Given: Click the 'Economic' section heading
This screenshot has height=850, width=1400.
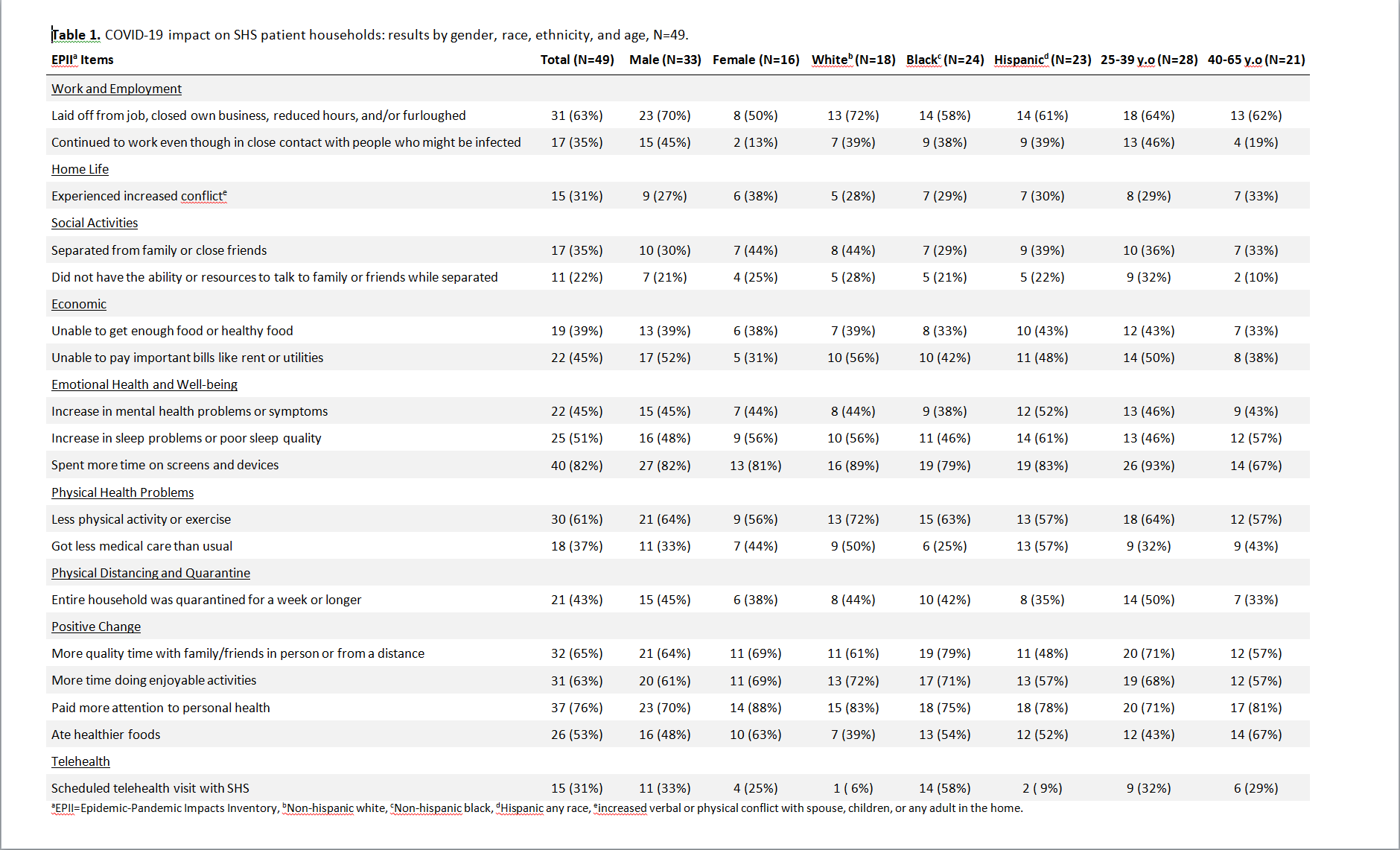Looking at the screenshot, I should [79, 304].
